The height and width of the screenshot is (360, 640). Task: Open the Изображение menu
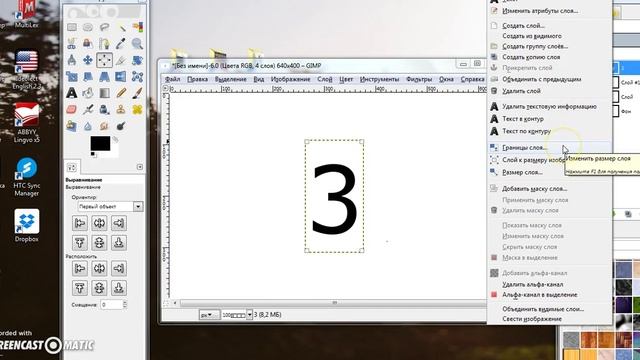click(x=291, y=79)
